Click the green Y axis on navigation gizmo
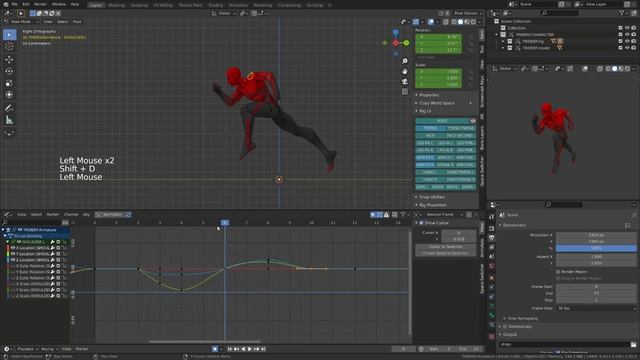Screen dimensions: 640x360 [406, 43]
